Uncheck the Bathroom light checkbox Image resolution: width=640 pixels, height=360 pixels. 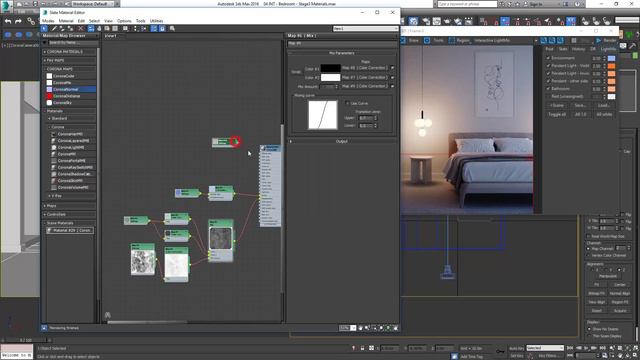[548, 89]
